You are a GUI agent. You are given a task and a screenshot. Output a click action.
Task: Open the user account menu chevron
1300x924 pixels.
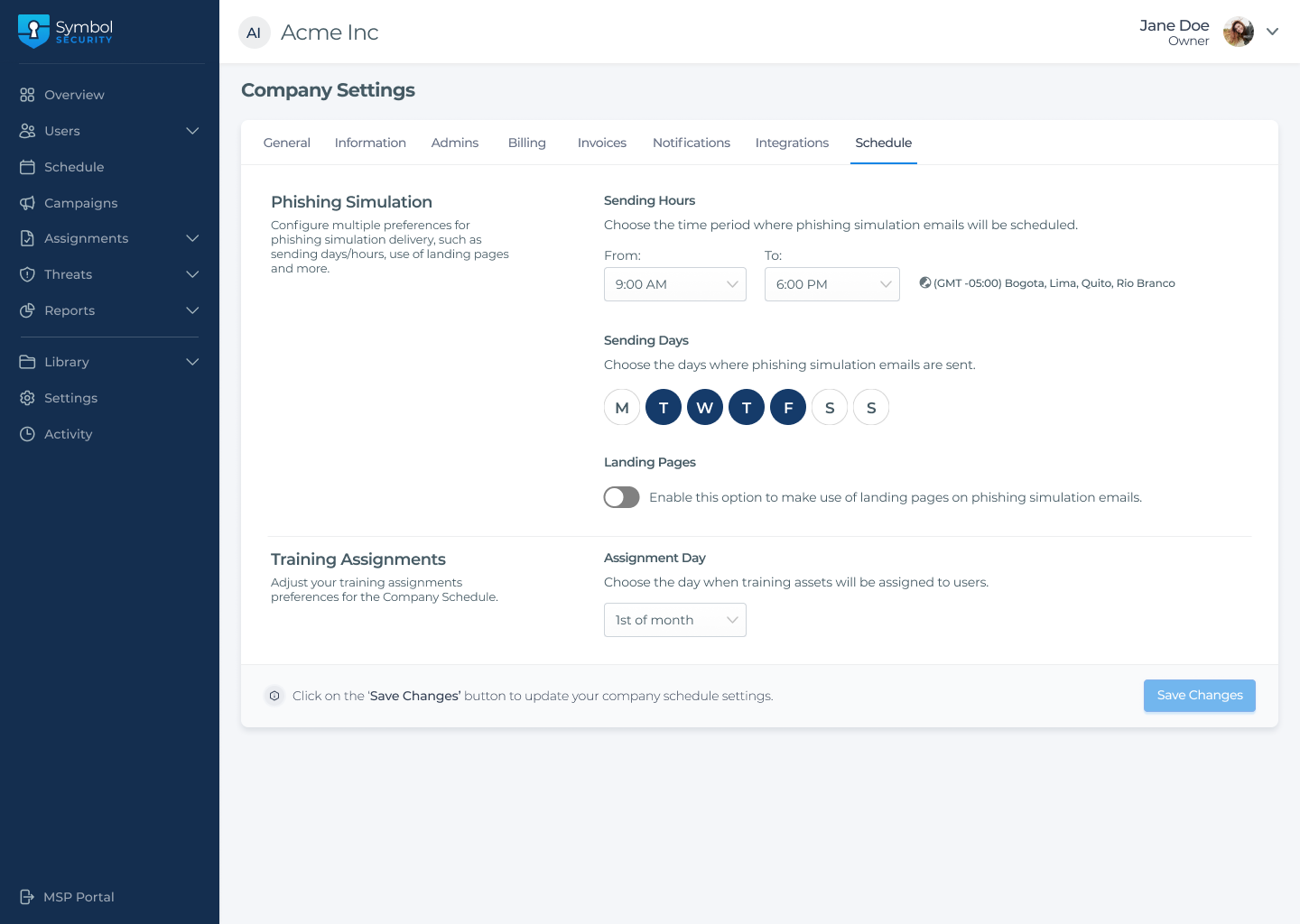pos(1273,32)
